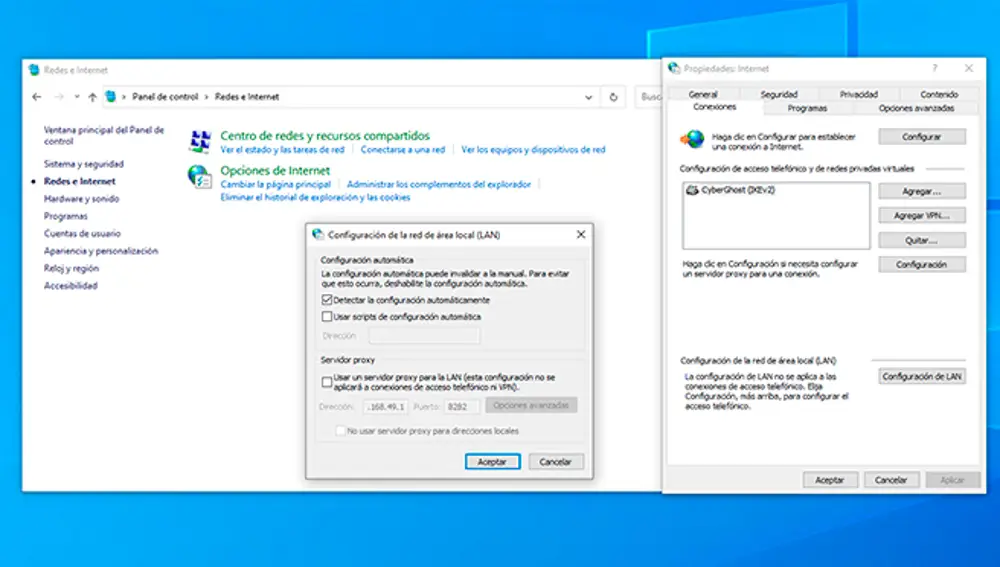Click 'Eliminar el historial de exploración y las cookies'

[x=315, y=198]
